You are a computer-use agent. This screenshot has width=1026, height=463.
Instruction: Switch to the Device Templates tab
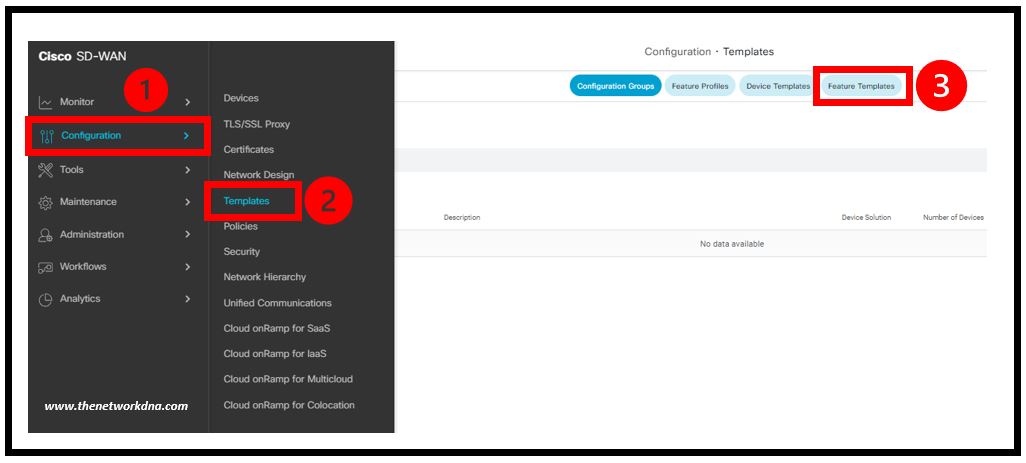click(778, 87)
